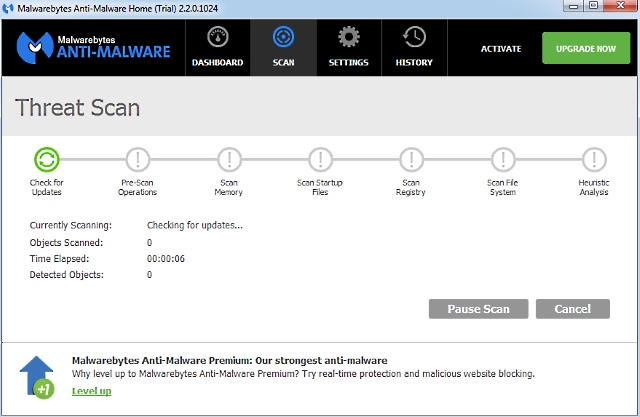Click the Scan Startup Files step icon
This screenshot has width=640, height=417.
pyautogui.click(x=320, y=159)
